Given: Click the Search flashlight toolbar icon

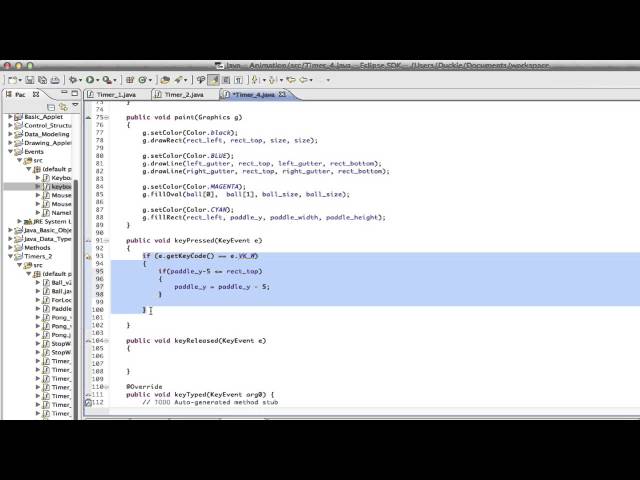Looking at the screenshot, I should pos(178,80).
